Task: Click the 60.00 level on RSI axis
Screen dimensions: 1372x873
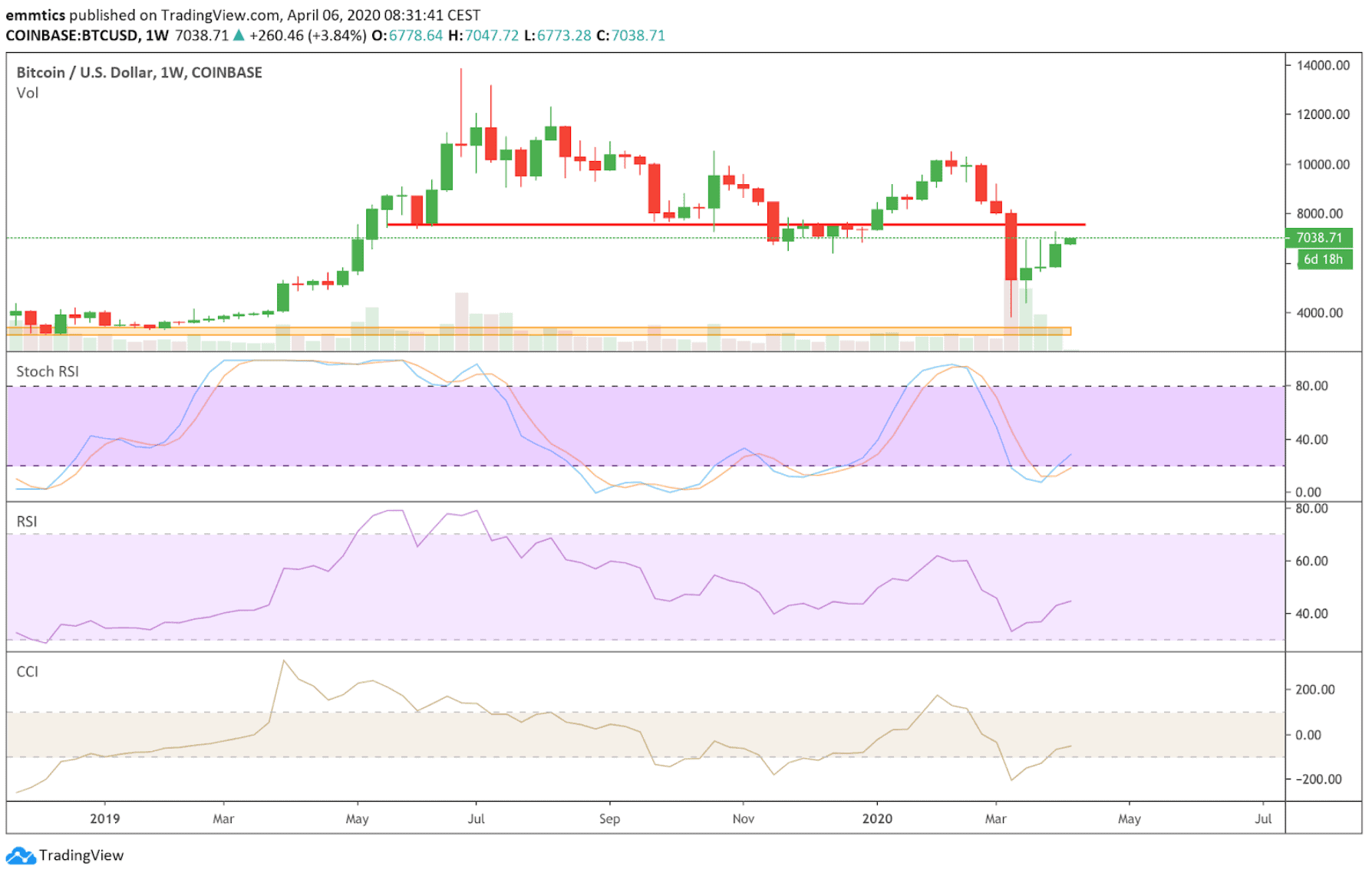Action: [1311, 562]
